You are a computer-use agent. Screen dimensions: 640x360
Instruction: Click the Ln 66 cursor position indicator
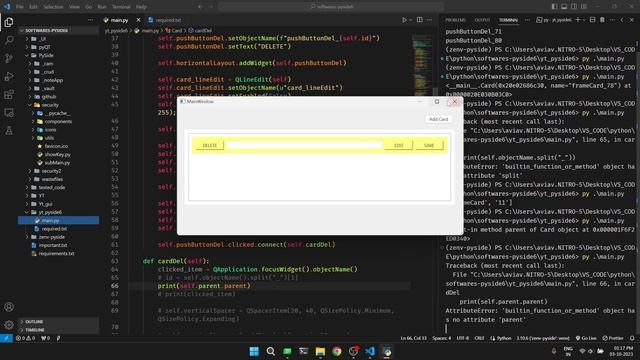coord(413,338)
